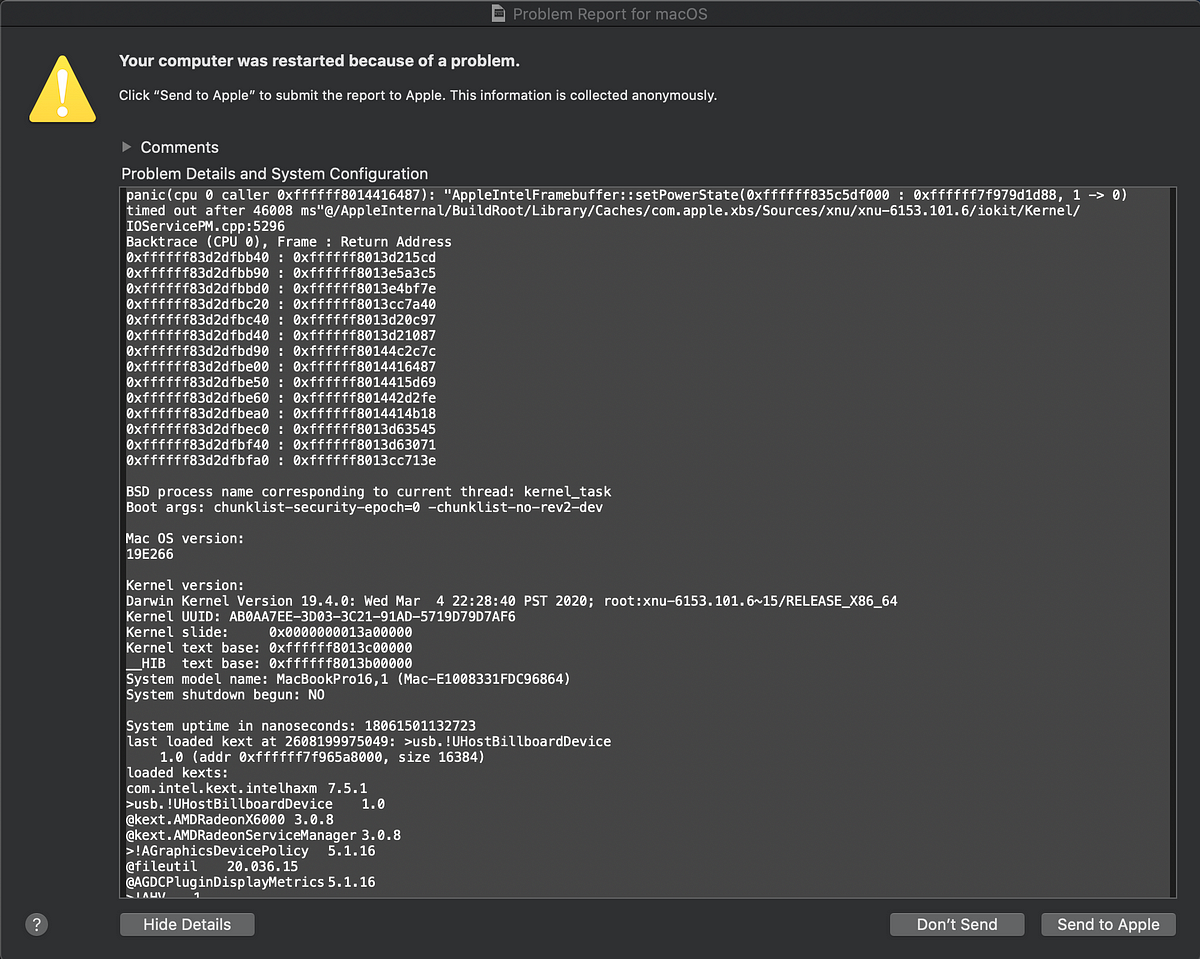Click the System uptime in nanoseconds line
Viewport: 1200px width, 959px height.
coord(300,726)
